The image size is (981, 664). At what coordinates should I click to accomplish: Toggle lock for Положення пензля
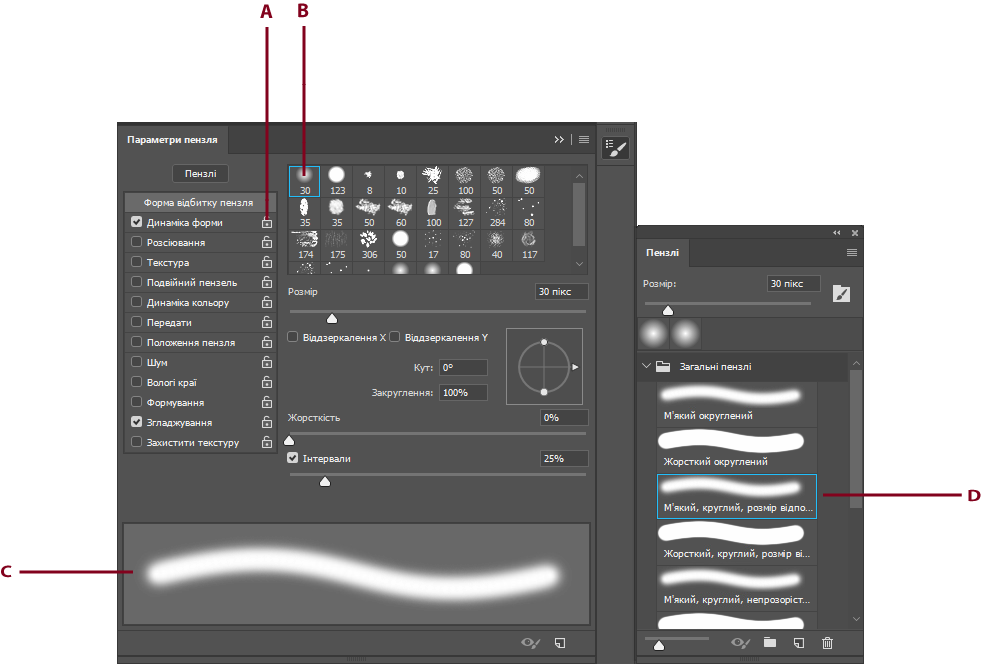coord(267,342)
